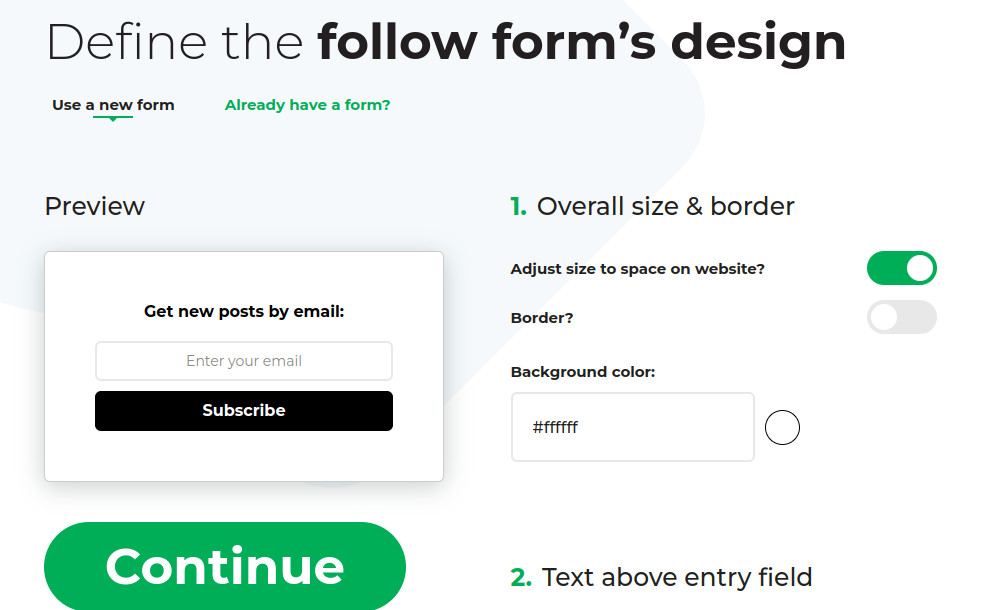Click the "Enter your email" preview field
998x610 pixels.
(x=243, y=361)
